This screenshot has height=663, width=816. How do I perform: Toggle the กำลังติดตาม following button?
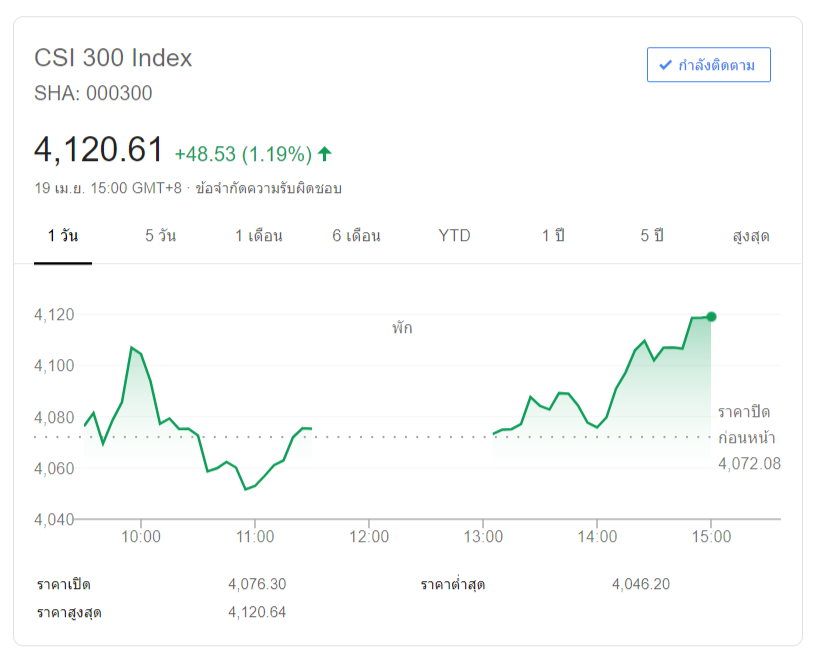[x=708, y=66]
